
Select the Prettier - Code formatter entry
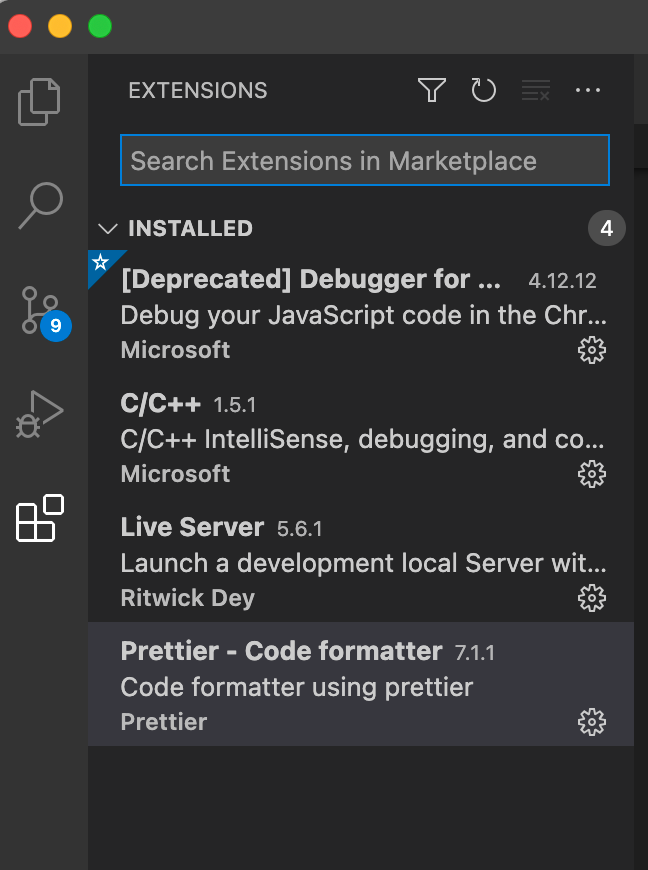click(x=361, y=684)
